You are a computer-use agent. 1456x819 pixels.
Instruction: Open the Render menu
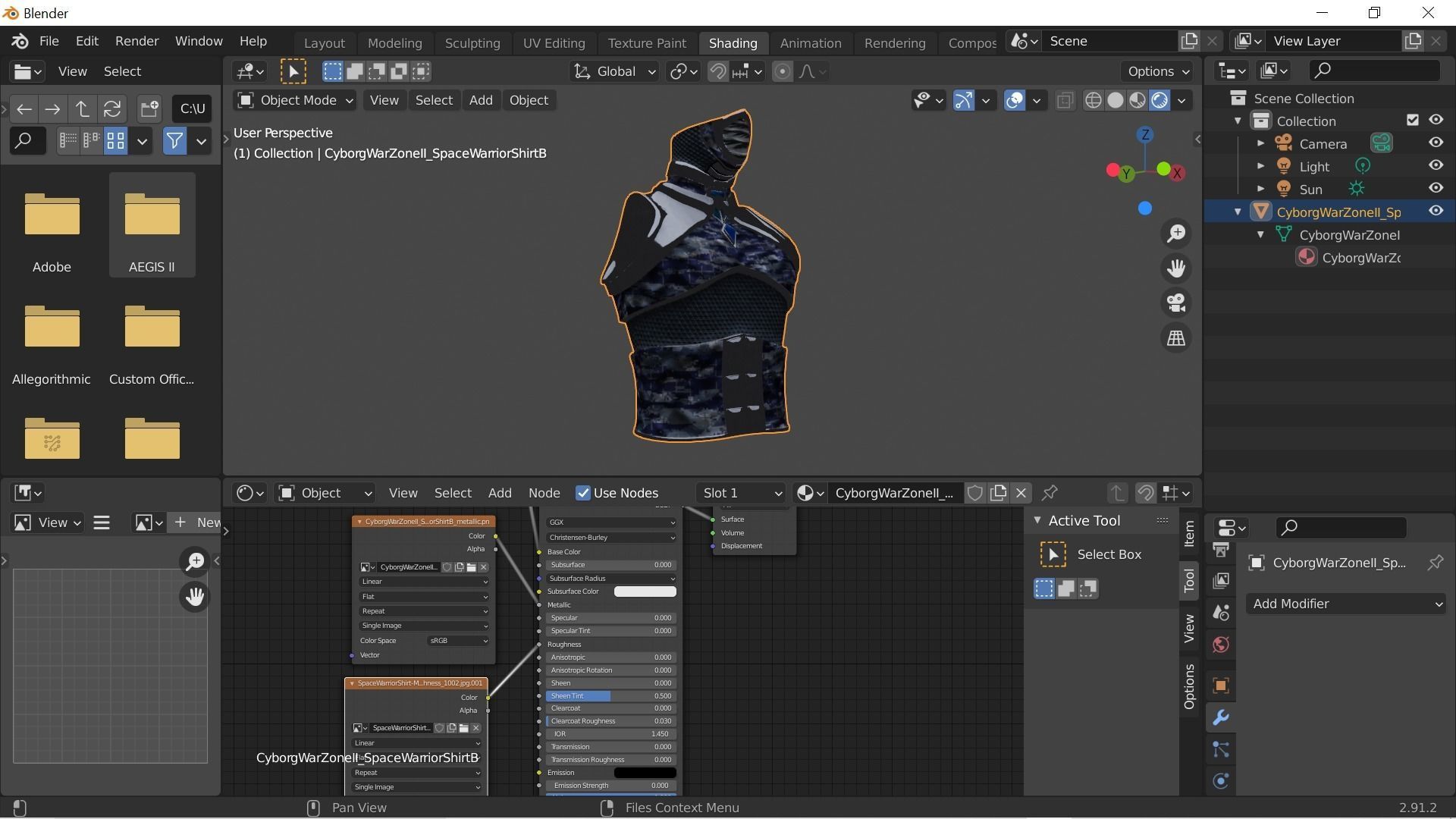(x=136, y=41)
